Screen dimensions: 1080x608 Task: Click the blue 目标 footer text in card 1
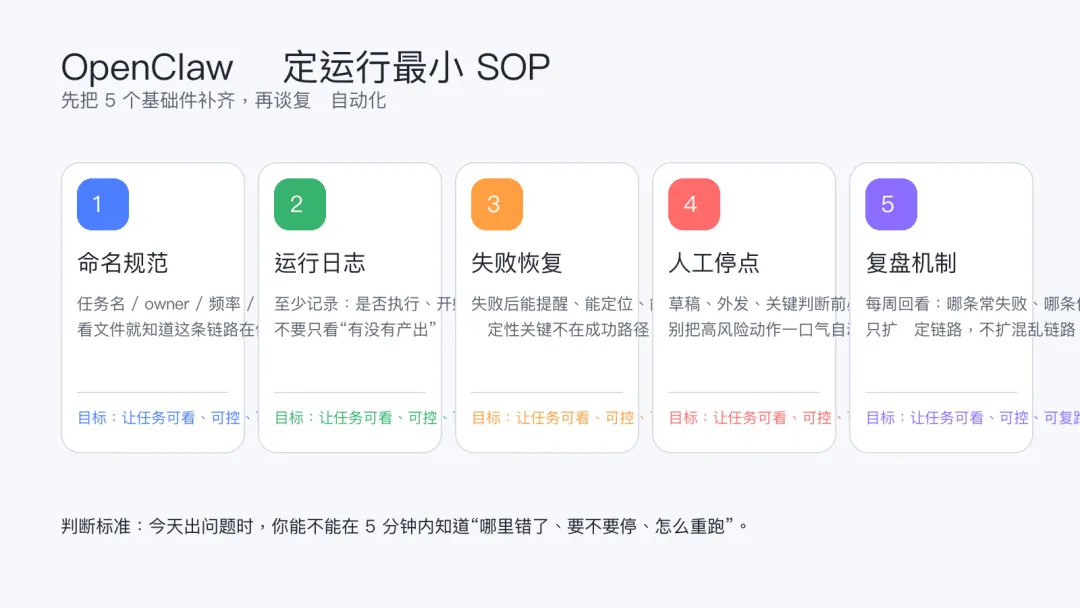(x=160, y=418)
